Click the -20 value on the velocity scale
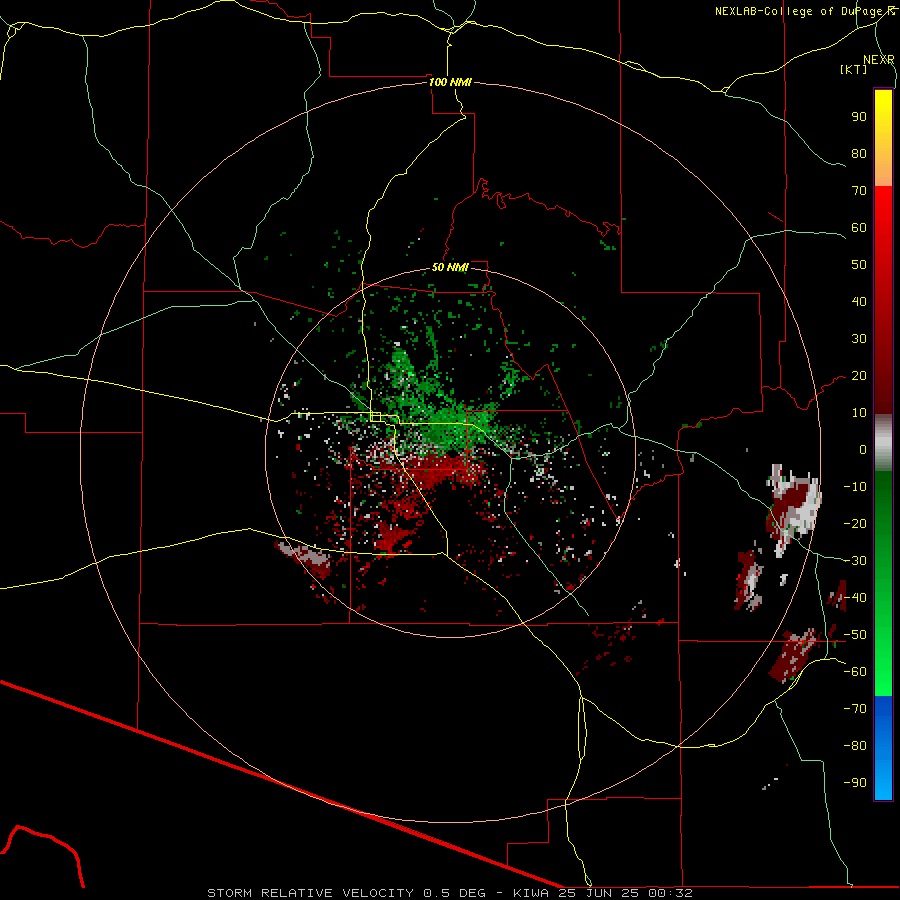The width and height of the screenshot is (900, 900). click(x=855, y=523)
